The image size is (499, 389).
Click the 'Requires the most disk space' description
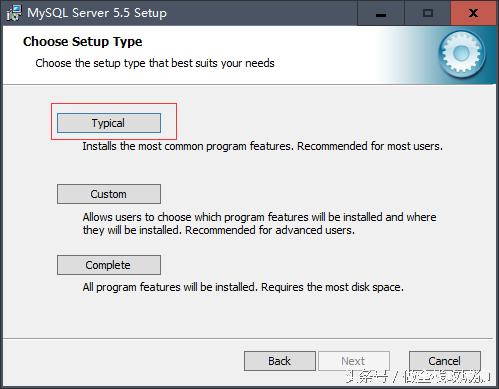click(332, 287)
